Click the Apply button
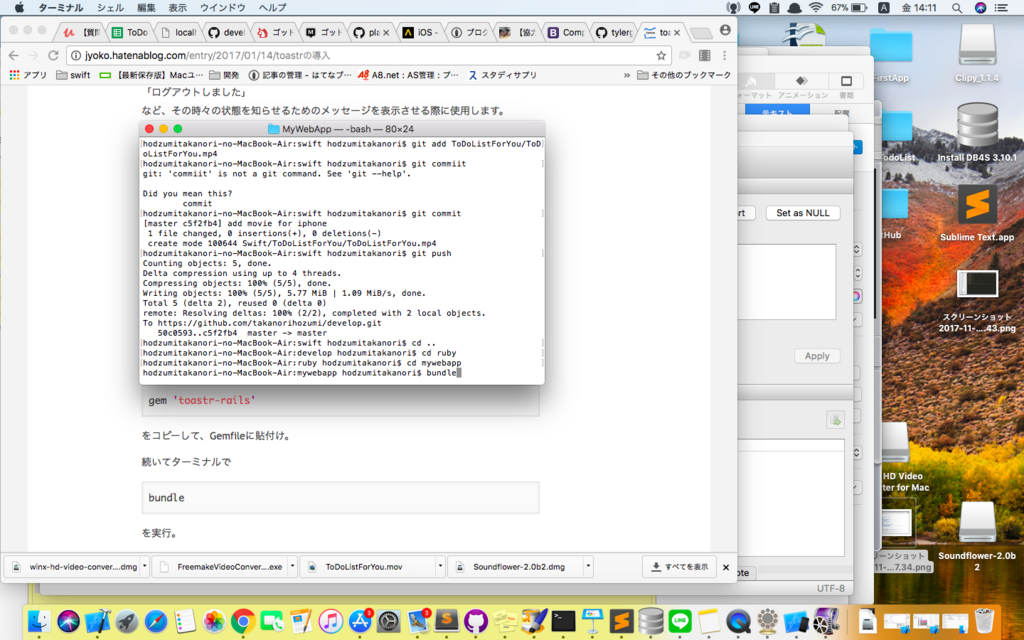Viewport: 1024px width, 640px height. (x=817, y=356)
